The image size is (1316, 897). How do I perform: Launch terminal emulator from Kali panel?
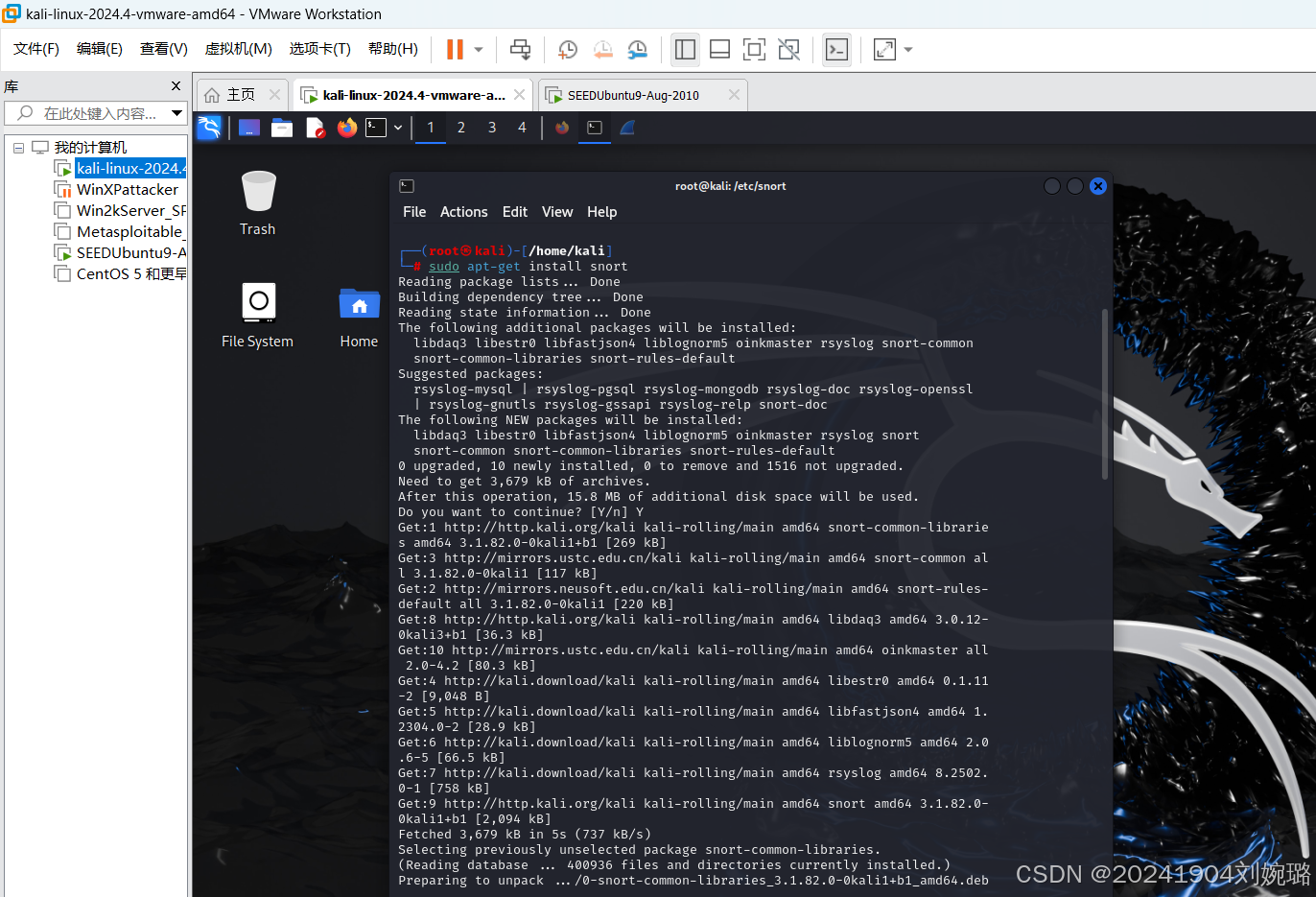376,128
